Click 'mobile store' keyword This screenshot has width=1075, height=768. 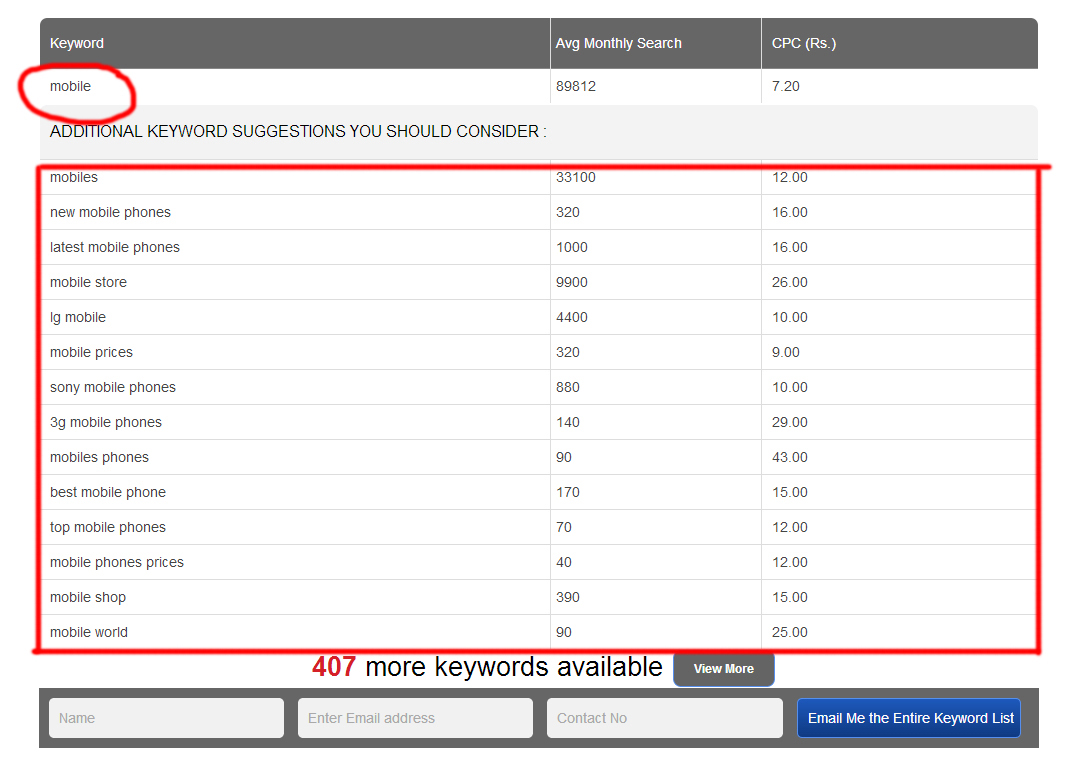tap(88, 283)
